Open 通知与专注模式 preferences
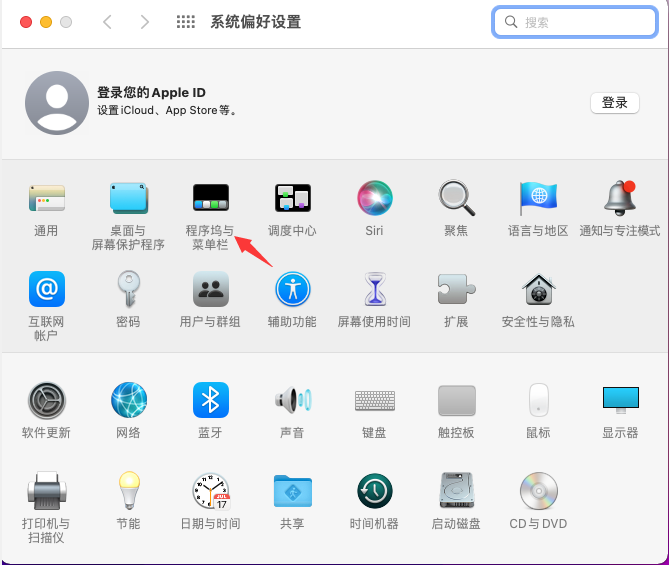 coord(620,198)
